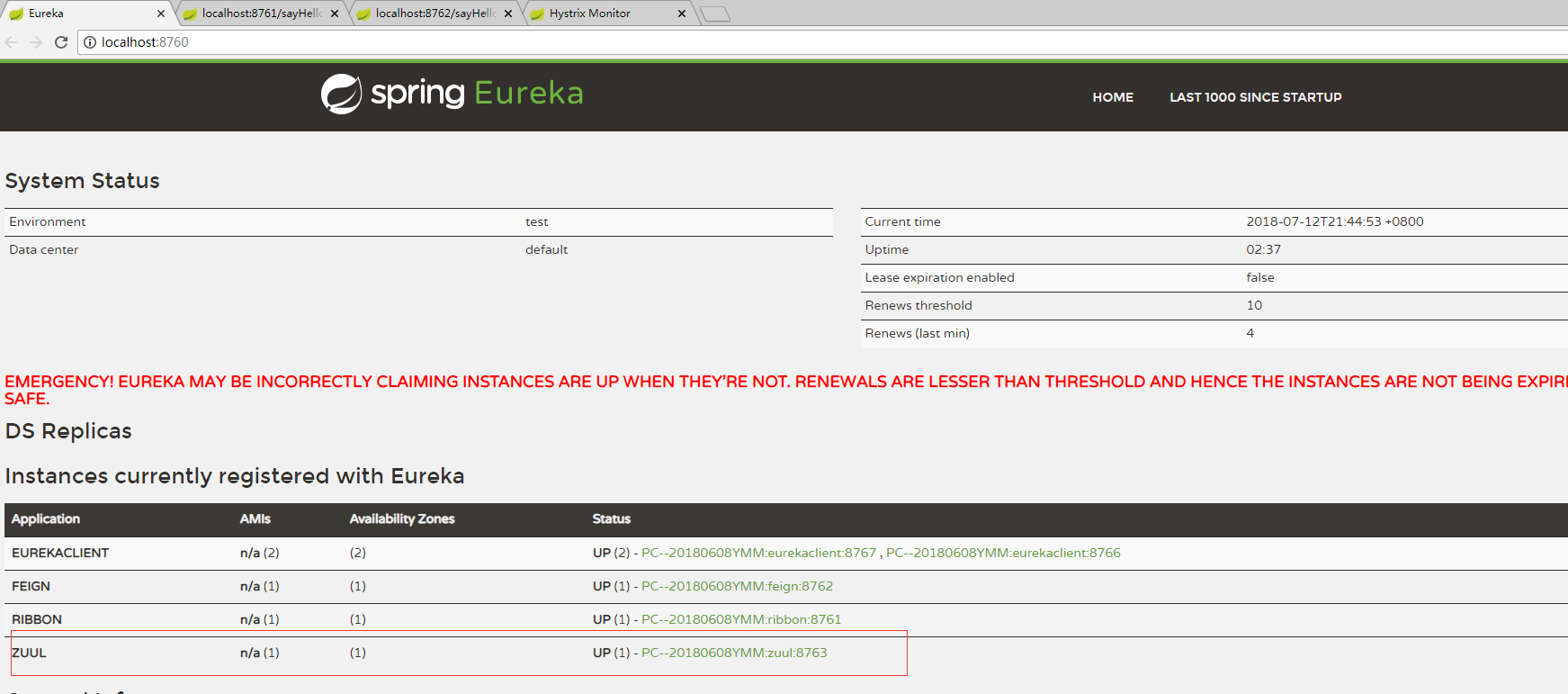
Task: Reload the page with refresh icon
Action: (x=61, y=42)
